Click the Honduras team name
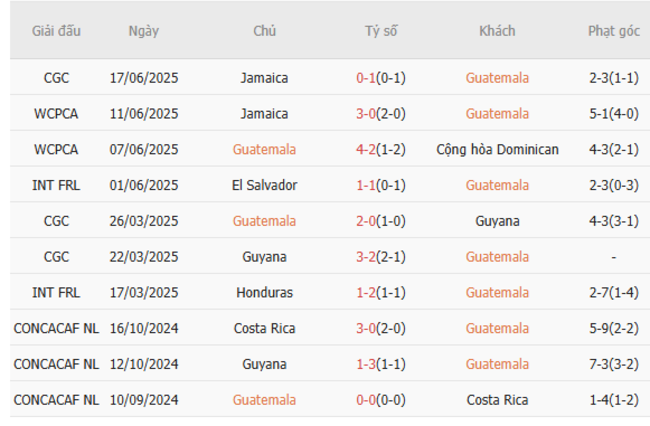 click(264, 293)
